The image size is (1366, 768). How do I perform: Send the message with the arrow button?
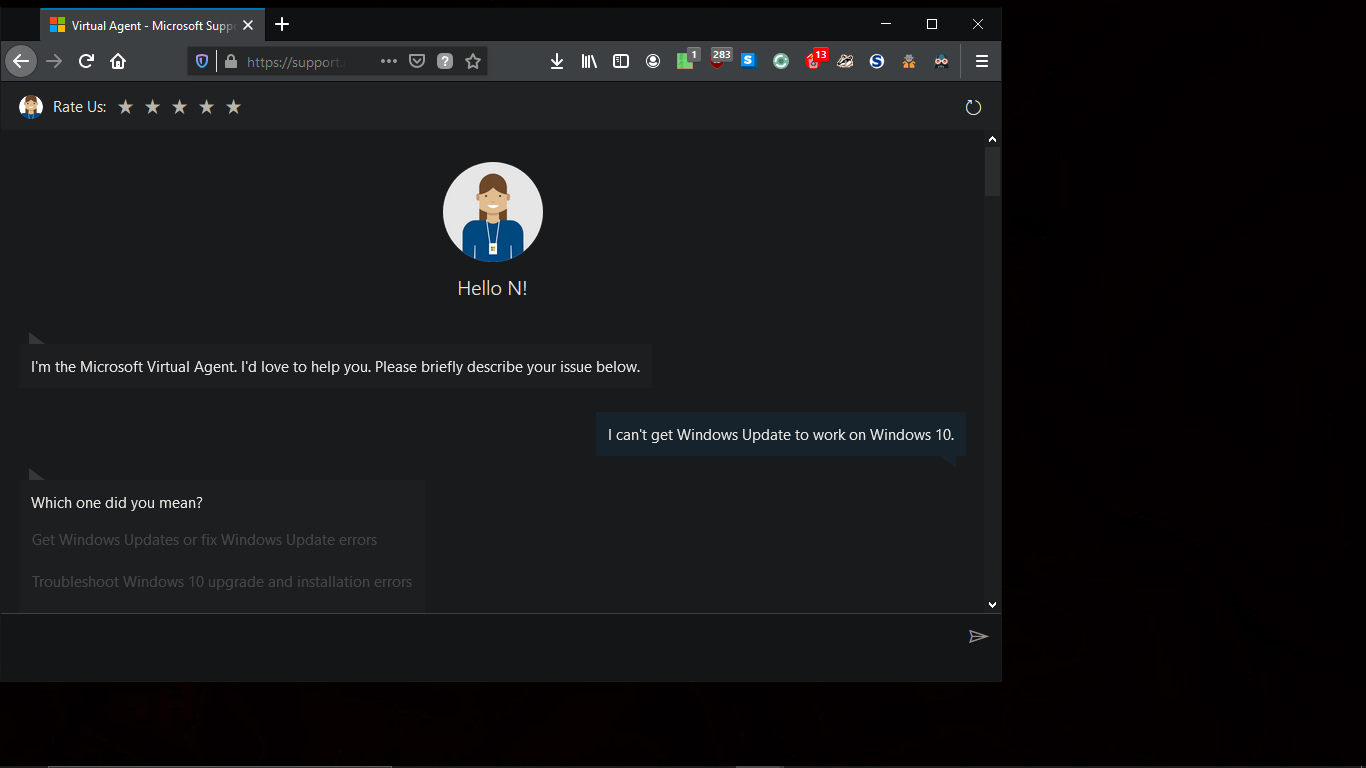978,637
